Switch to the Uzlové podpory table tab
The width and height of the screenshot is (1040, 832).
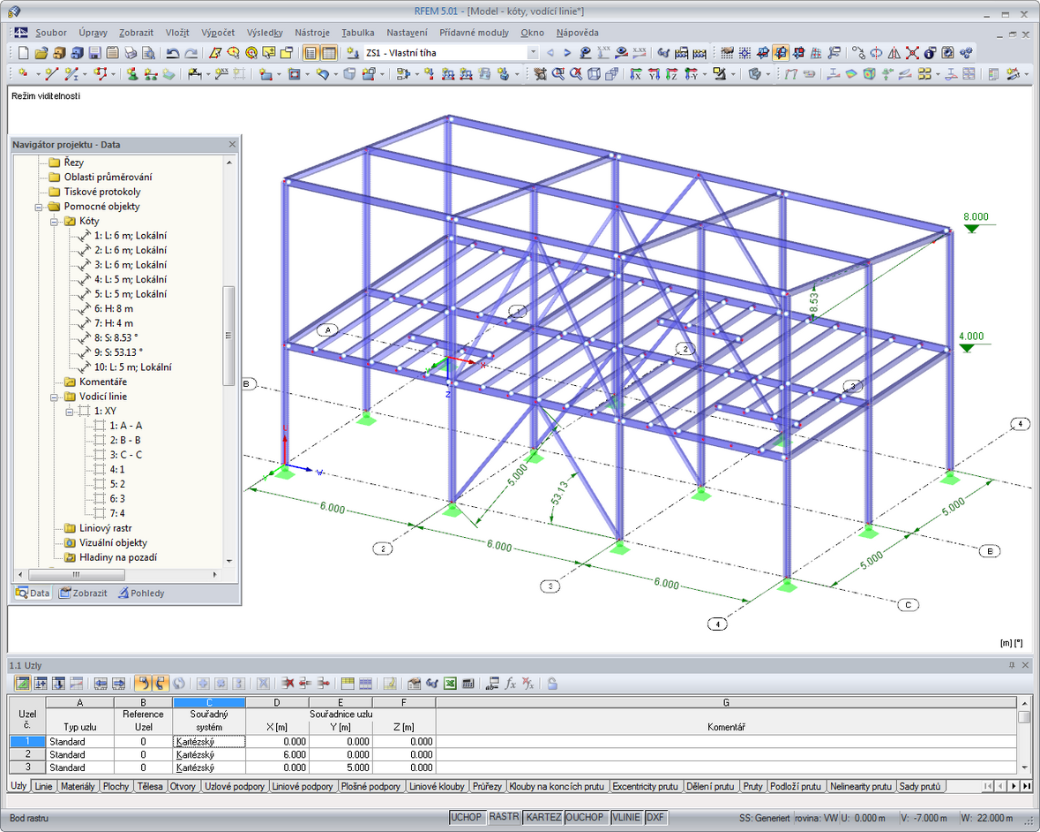(x=234, y=786)
